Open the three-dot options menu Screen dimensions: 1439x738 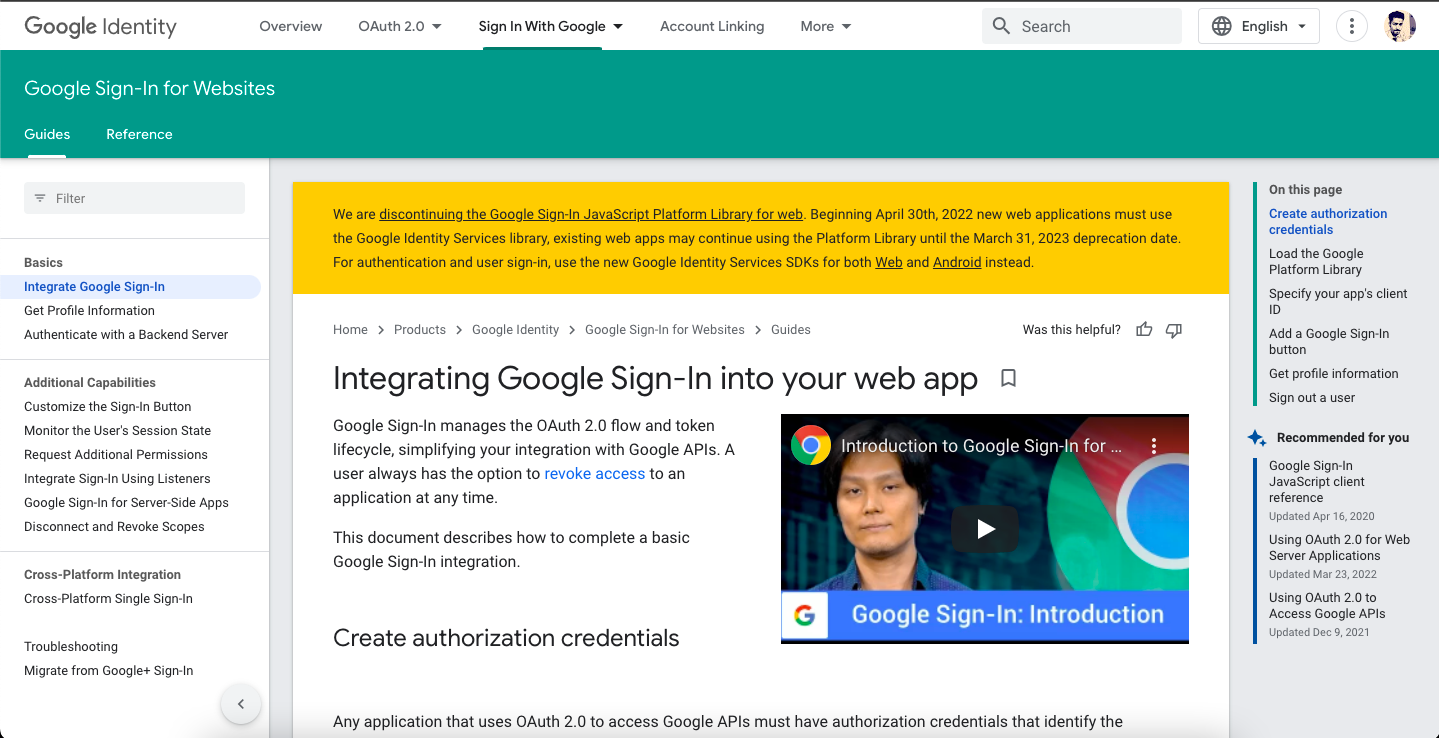click(x=1351, y=27)
